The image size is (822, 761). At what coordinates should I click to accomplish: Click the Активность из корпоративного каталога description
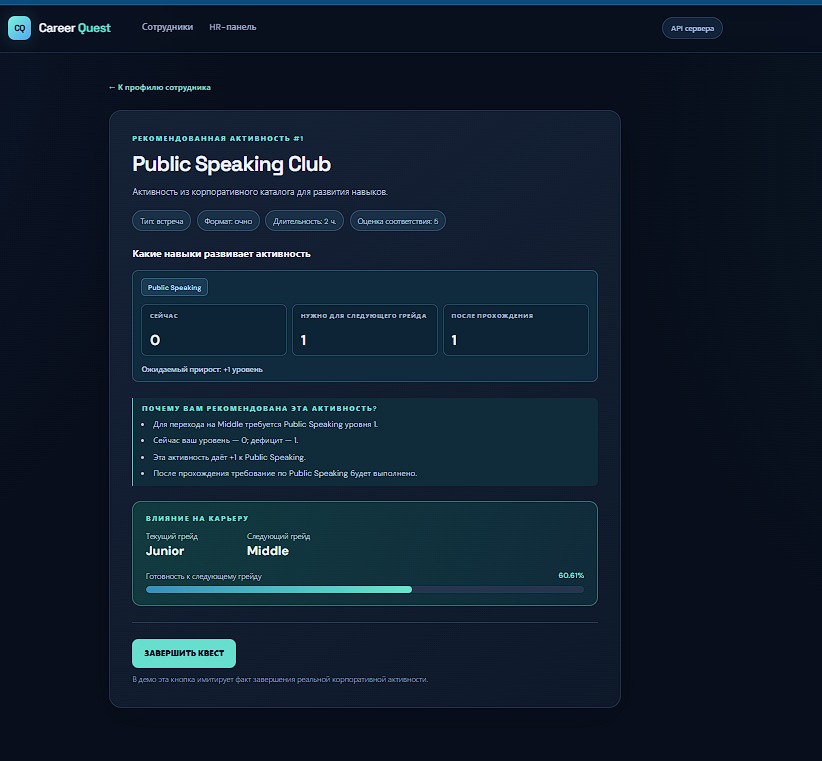260,192
